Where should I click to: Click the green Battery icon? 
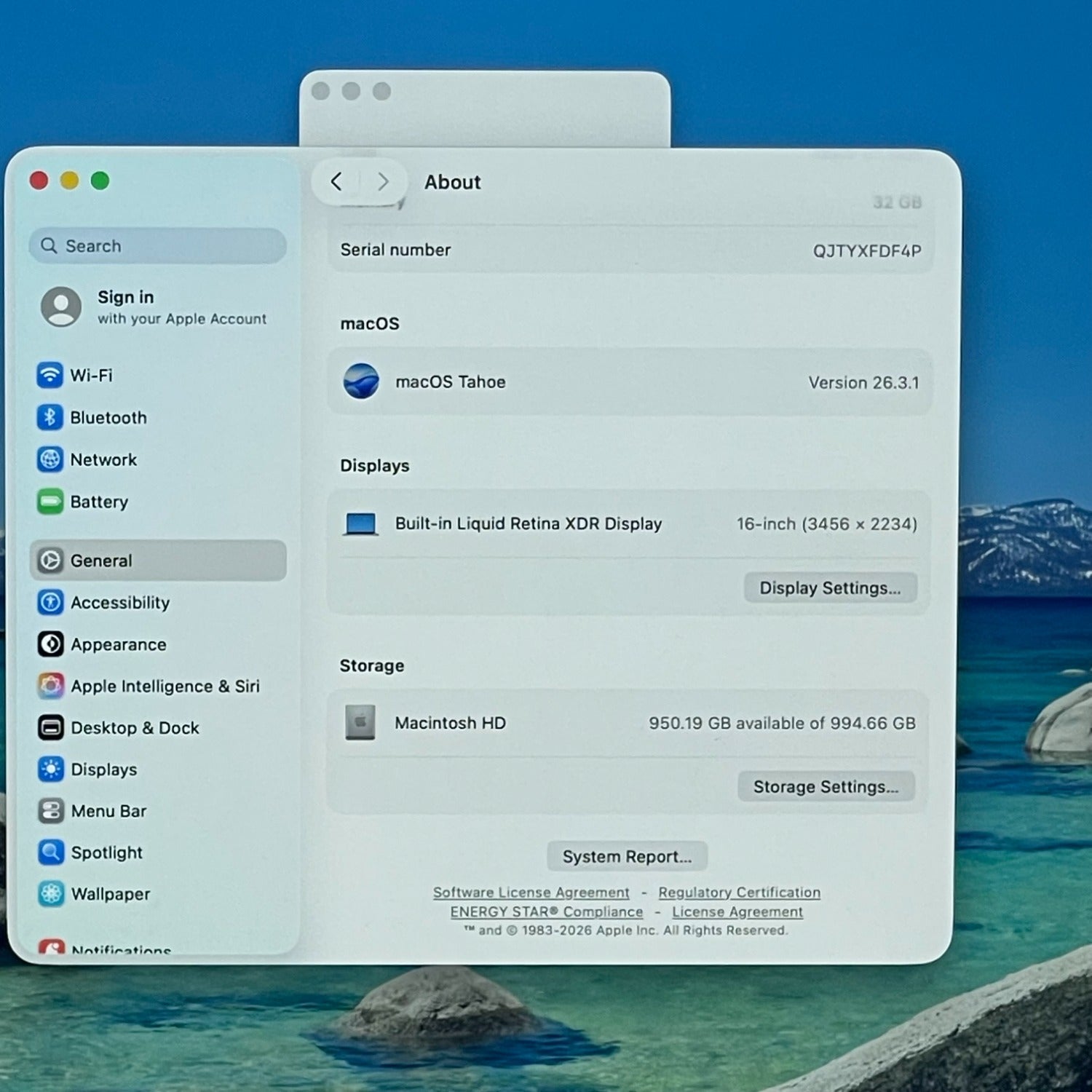click(50, 502)
